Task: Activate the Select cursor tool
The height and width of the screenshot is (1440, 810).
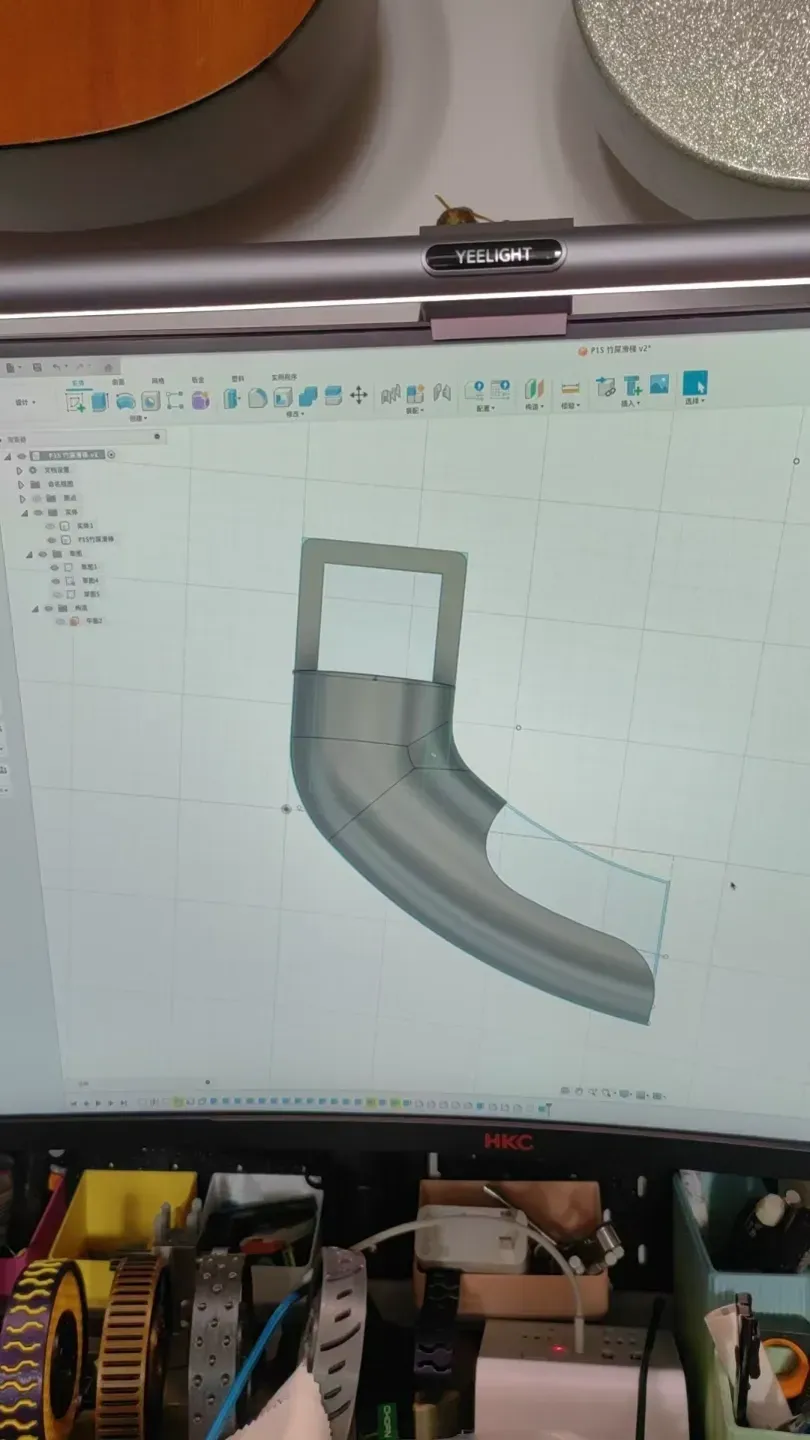Action: (x=695, y=383)
